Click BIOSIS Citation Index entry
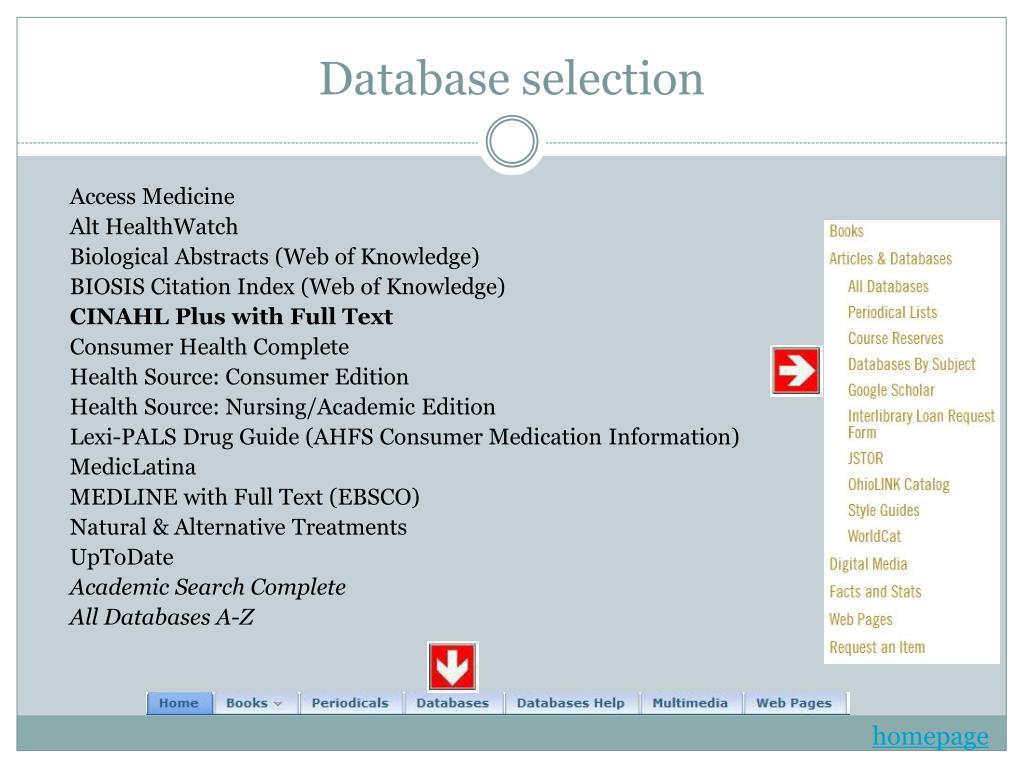1024x768 pixels. coord(287,287)
